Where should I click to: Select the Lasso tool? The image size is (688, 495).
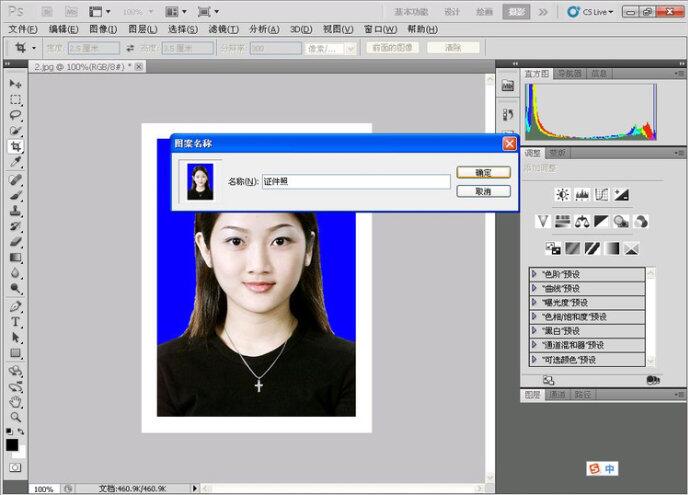click(16, 115)
